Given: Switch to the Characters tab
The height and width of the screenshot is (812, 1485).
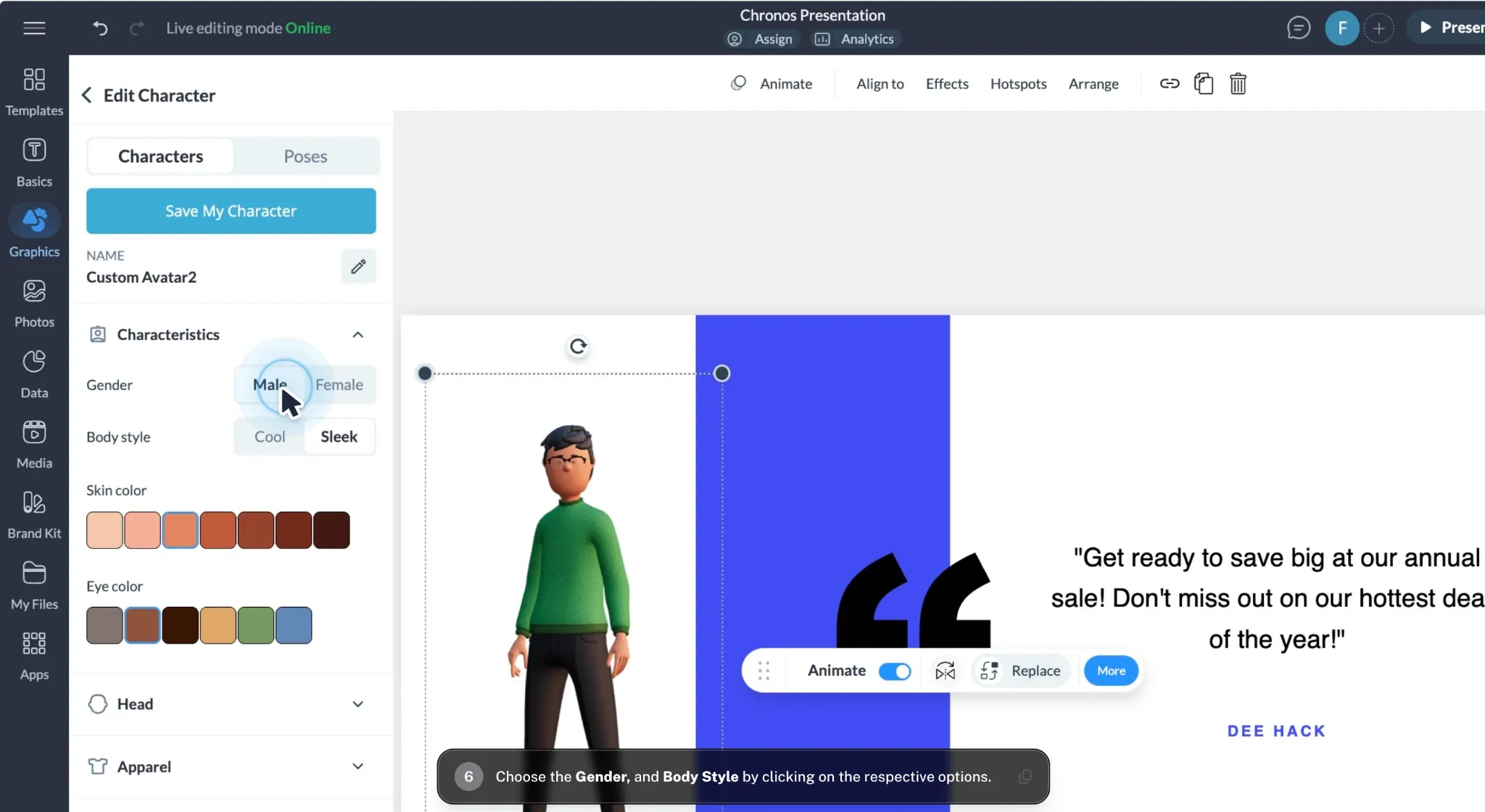Looking at the screenshot, I should pos(160,156).
